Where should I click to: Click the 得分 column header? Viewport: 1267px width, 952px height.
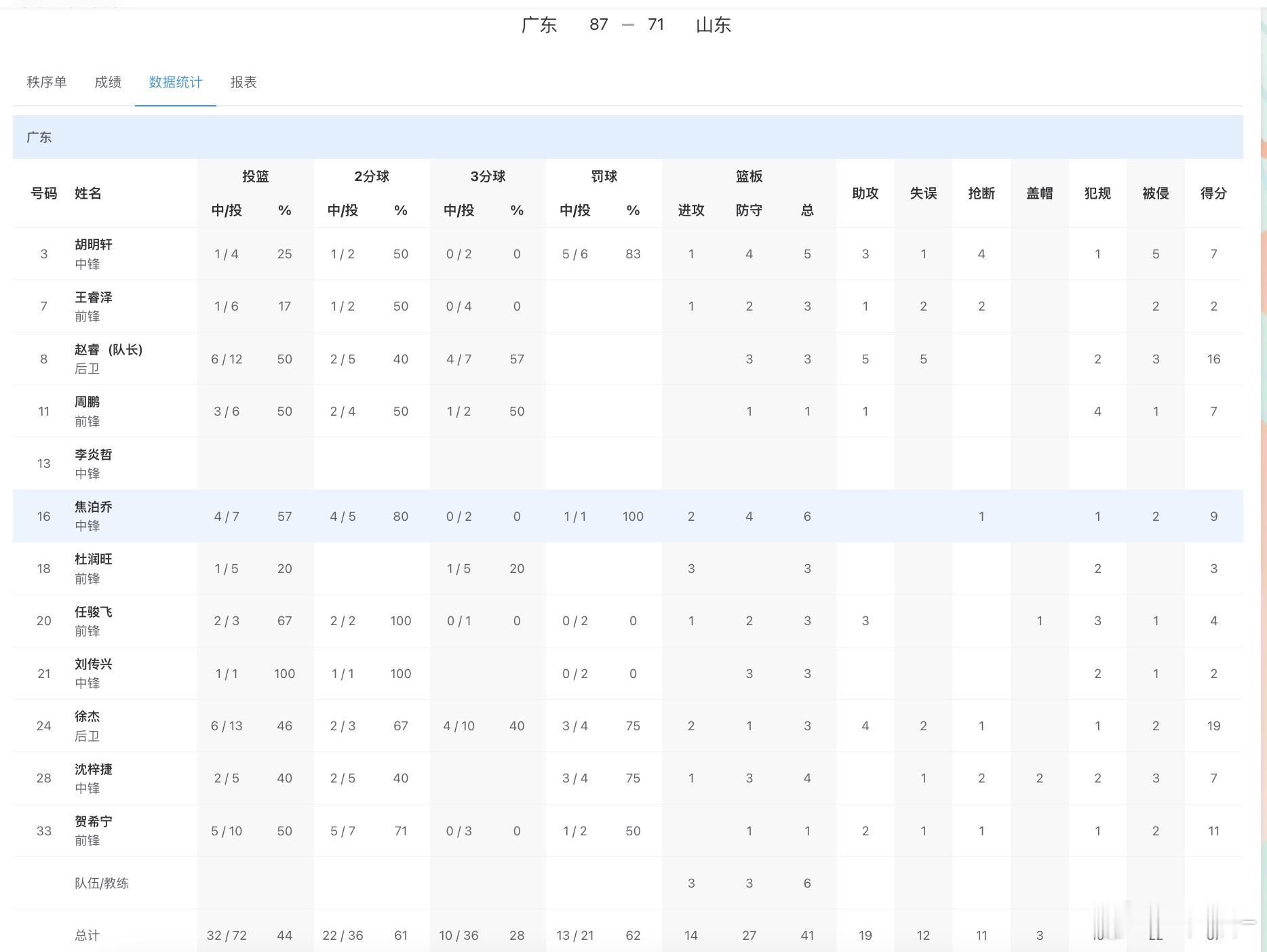tap(1214, 193)
